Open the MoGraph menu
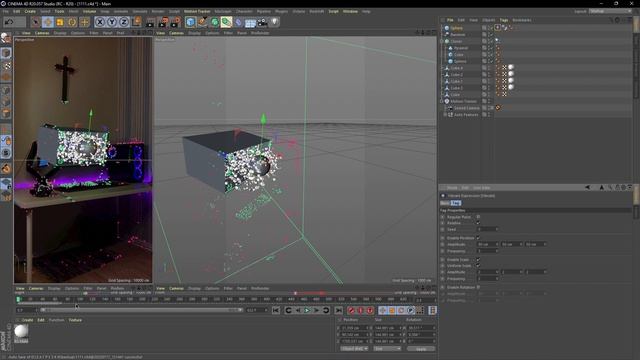640x360 pixels. pos(222,11)
